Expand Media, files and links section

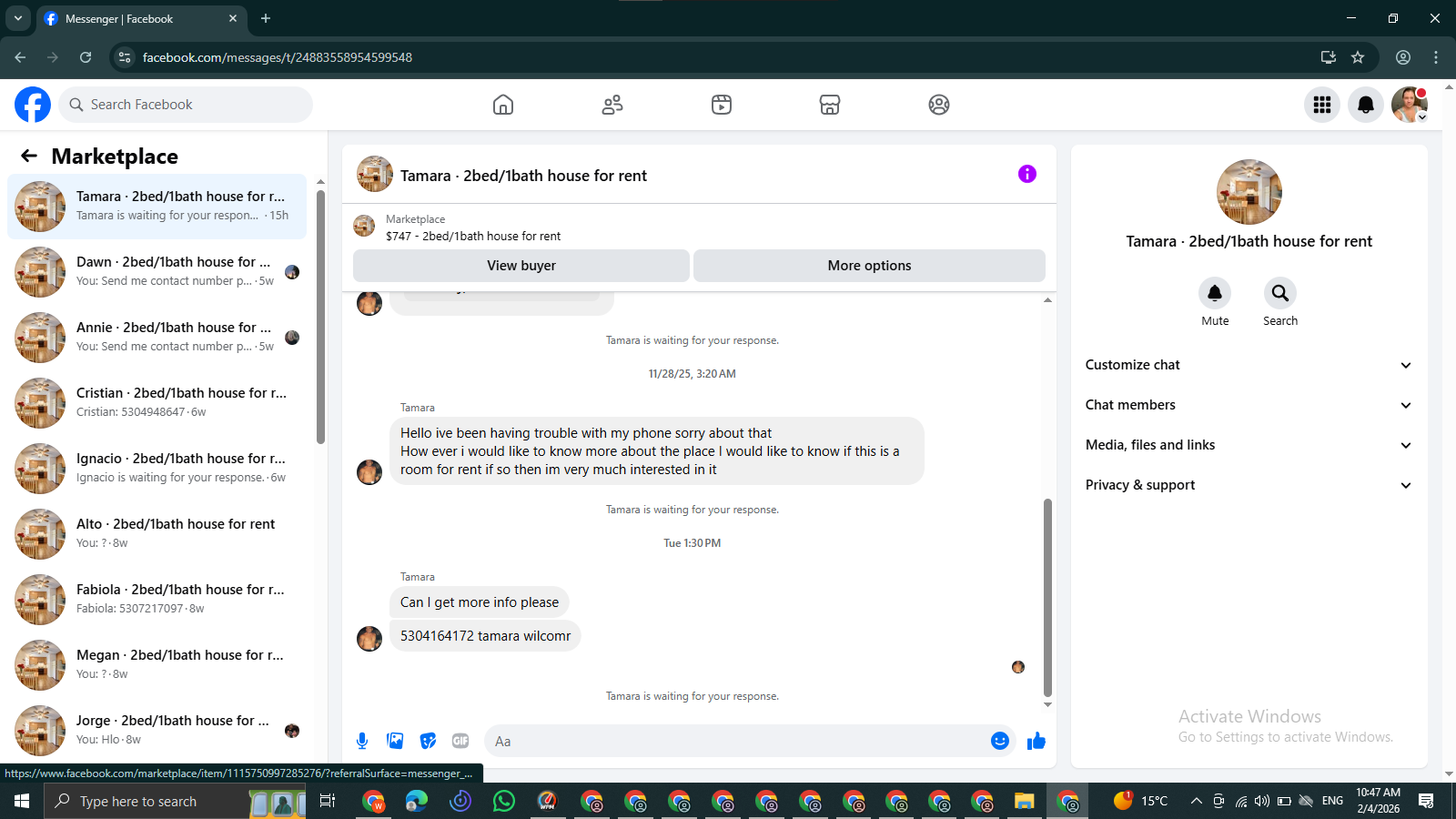click(x=1249, y=445)
